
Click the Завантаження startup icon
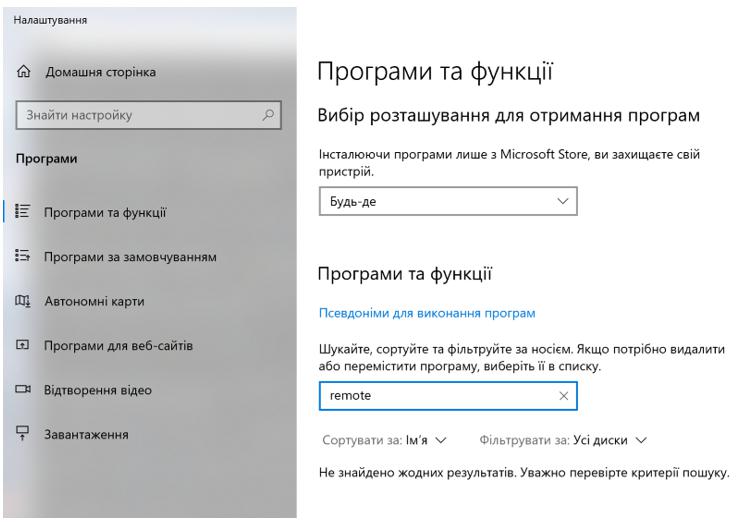click(21, 435)
